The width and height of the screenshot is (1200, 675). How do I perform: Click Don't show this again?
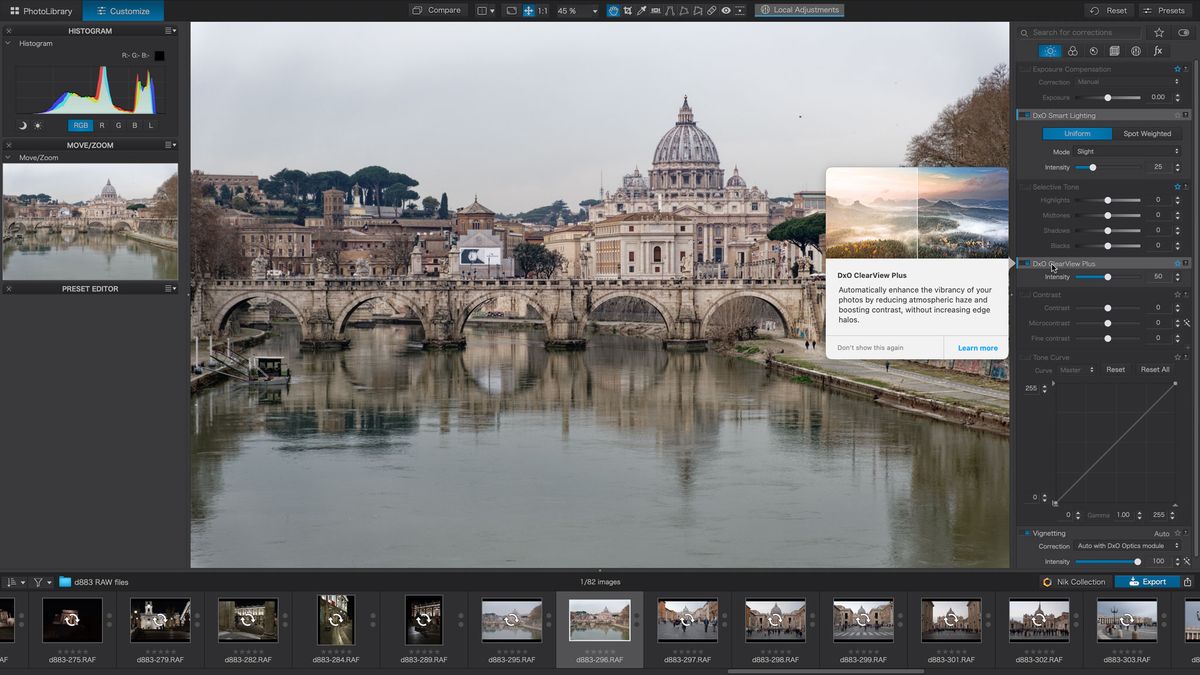[870, 348]
